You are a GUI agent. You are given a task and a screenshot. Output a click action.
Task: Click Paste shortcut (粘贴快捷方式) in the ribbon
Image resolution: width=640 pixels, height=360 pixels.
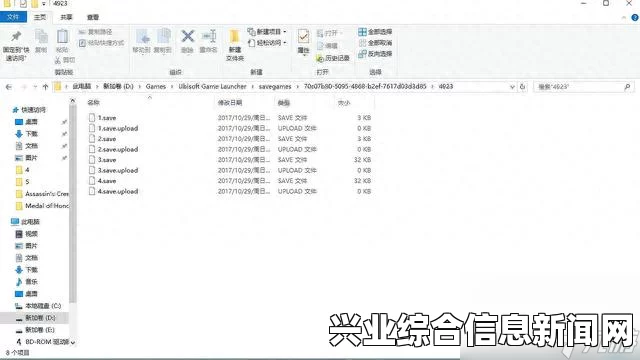coord(101,43)
